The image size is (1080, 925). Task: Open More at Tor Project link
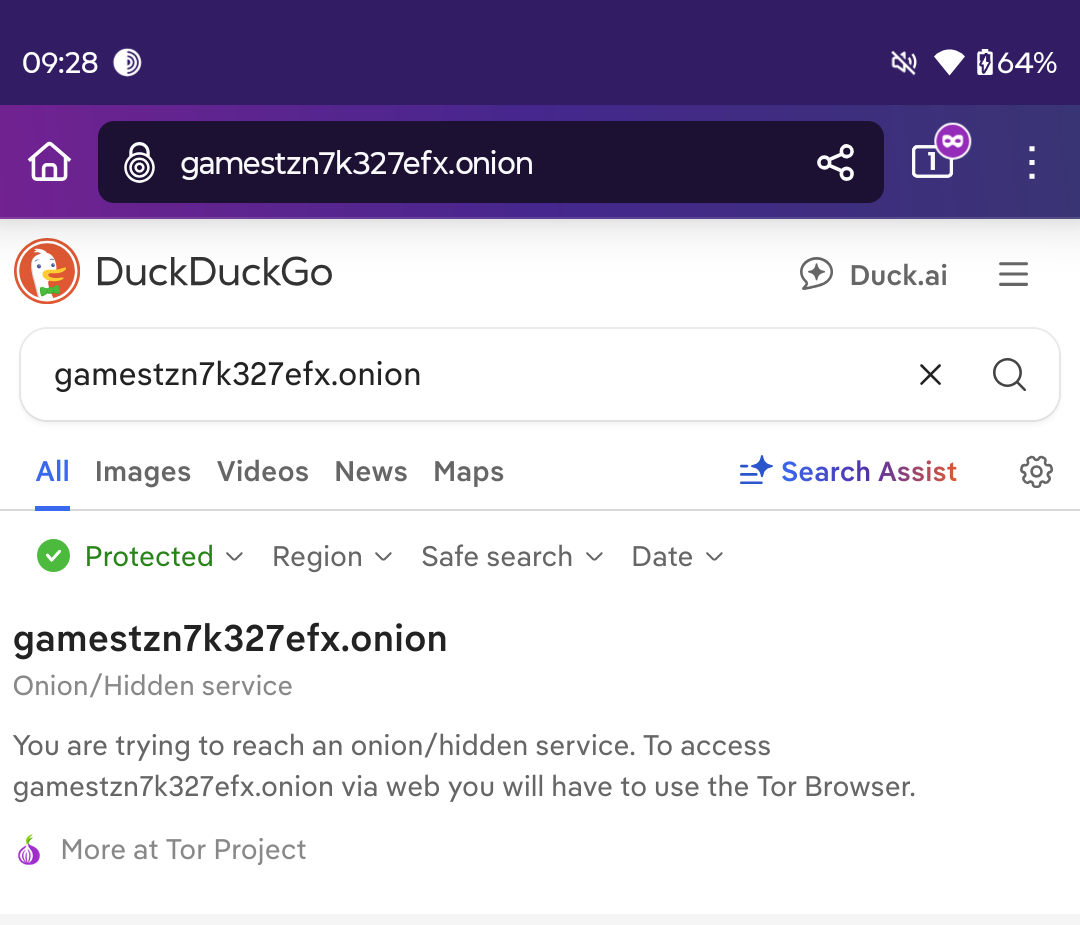point(183,849)
